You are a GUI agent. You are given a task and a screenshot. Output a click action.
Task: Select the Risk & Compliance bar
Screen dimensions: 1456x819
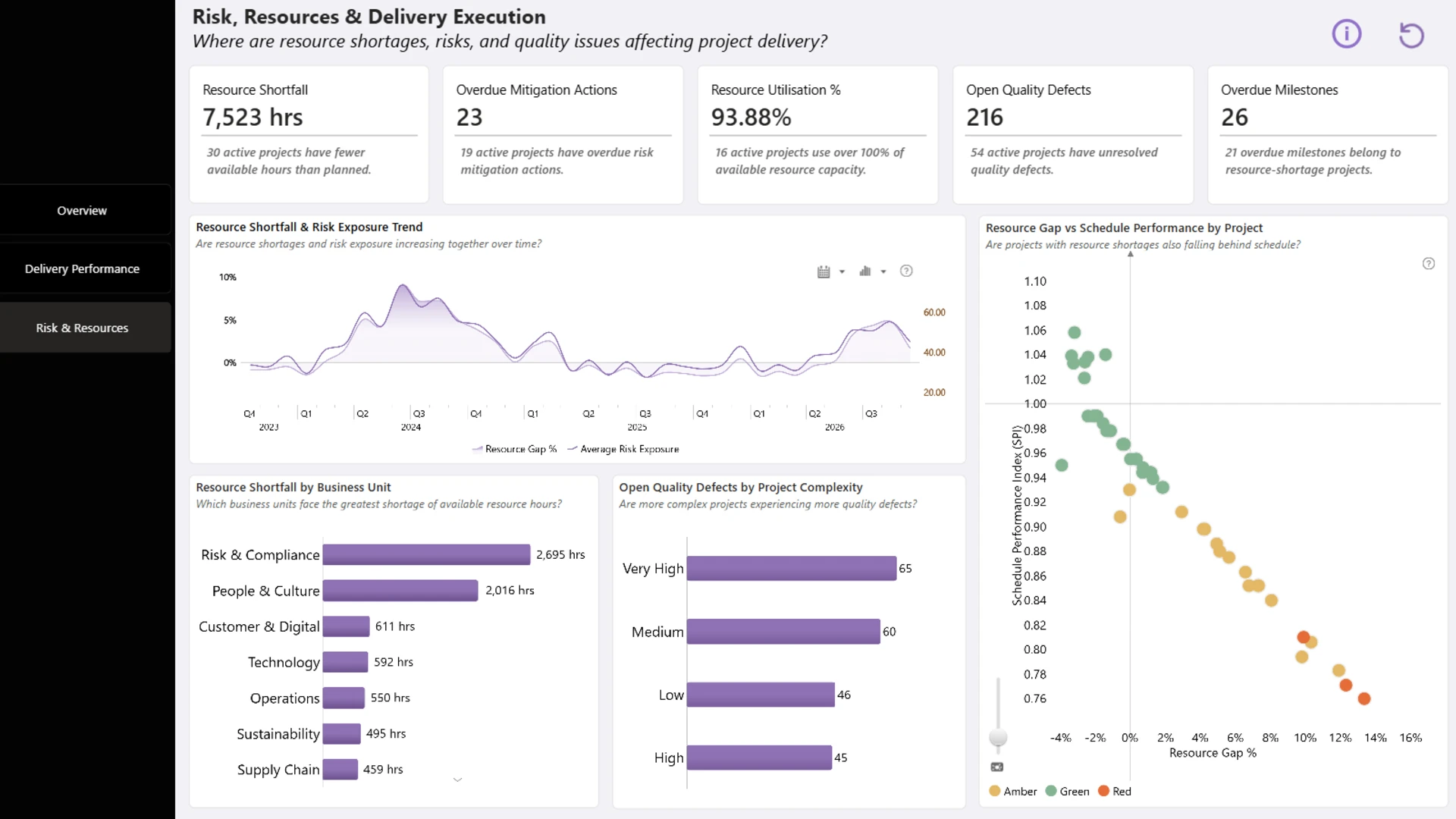click(426, 555)
